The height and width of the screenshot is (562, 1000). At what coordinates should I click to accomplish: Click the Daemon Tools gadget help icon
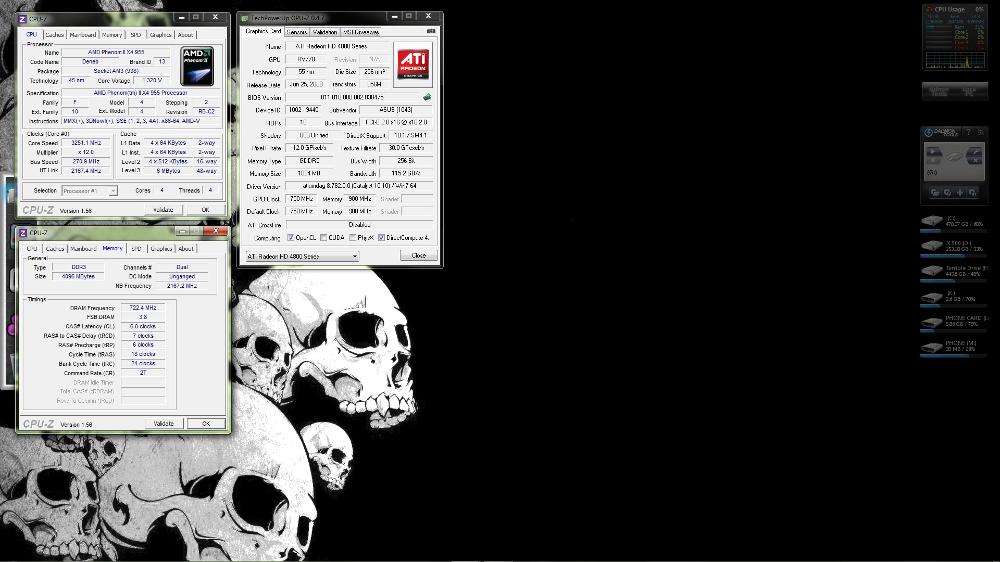(969, 132)
